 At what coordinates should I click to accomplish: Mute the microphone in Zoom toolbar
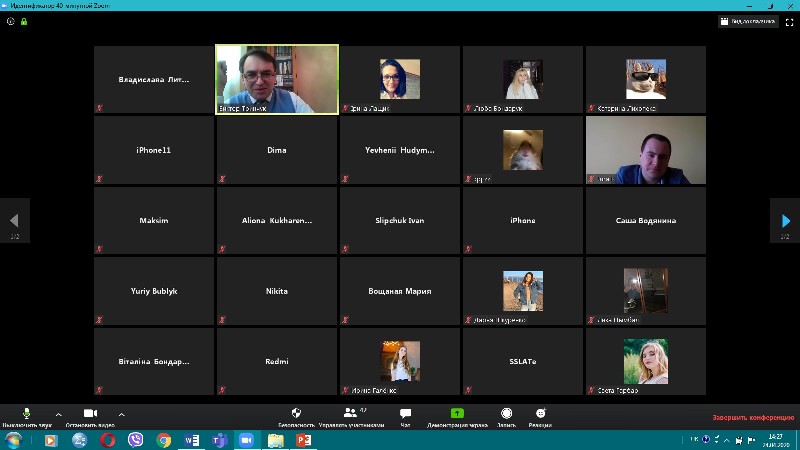pos(27,416)
